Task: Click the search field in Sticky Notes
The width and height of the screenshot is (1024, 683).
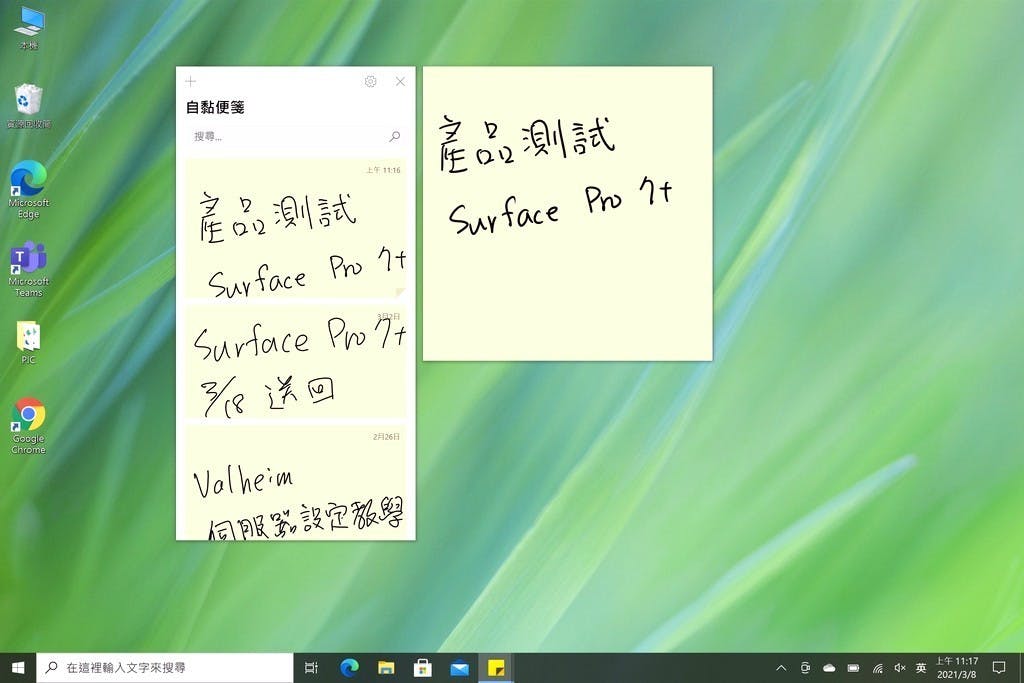Action: (295, 136)
